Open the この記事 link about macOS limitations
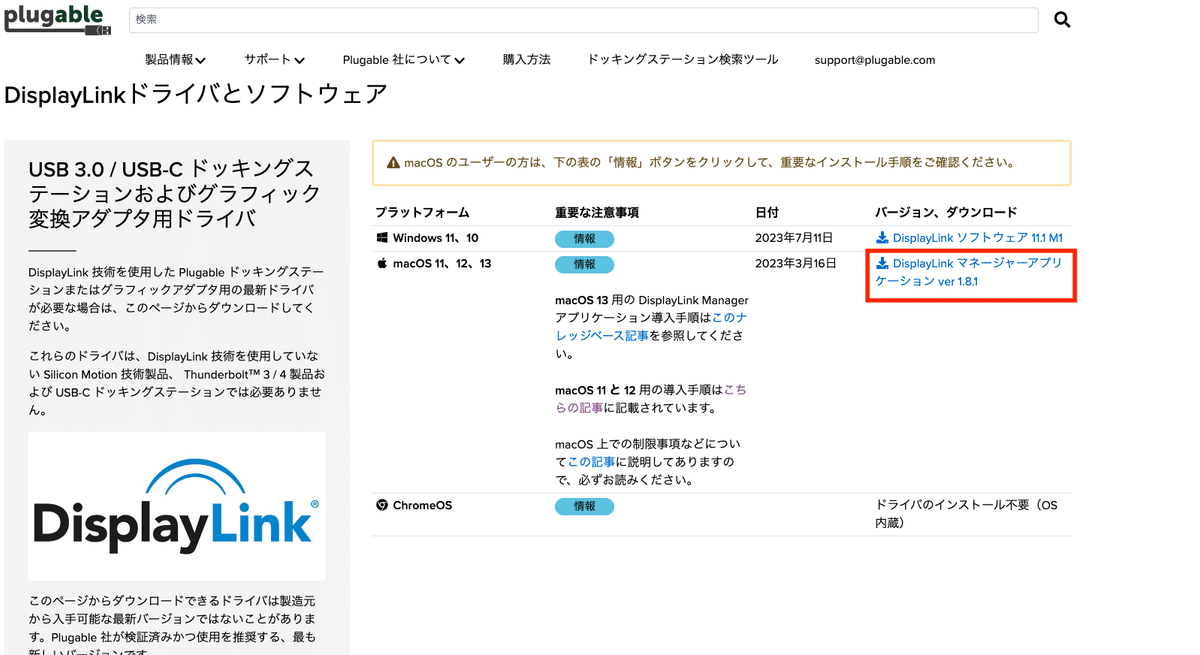The image size is (1200, 655). (x=592, y=462)
